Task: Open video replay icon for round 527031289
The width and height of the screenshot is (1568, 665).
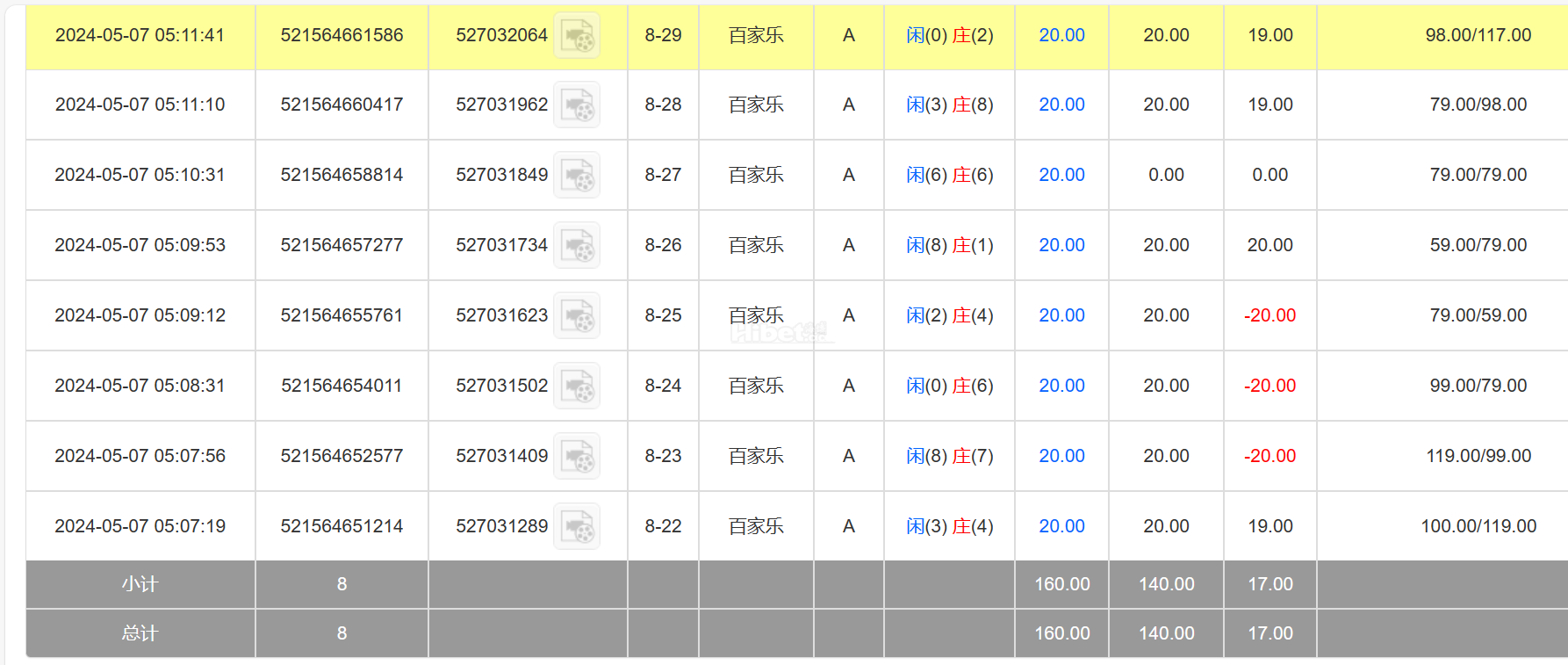Action: [x=577, y=526]
